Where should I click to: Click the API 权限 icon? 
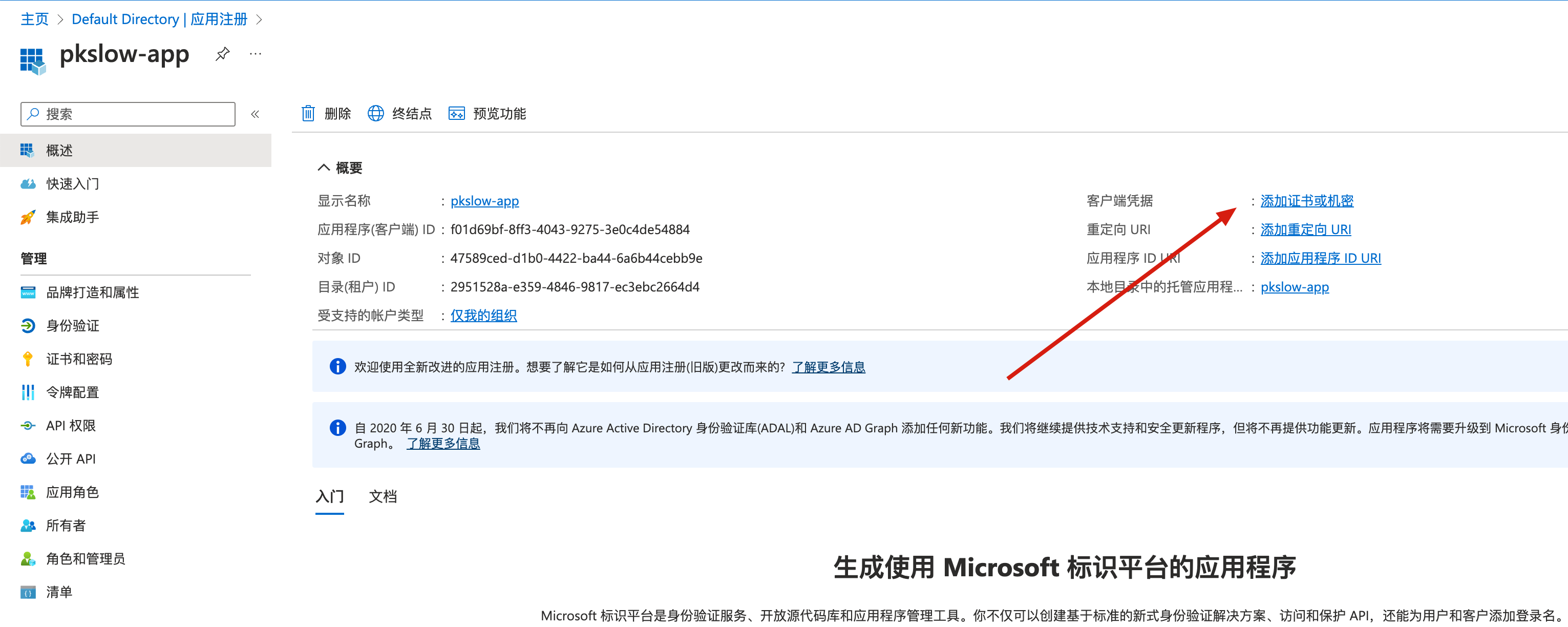point(28,426)
